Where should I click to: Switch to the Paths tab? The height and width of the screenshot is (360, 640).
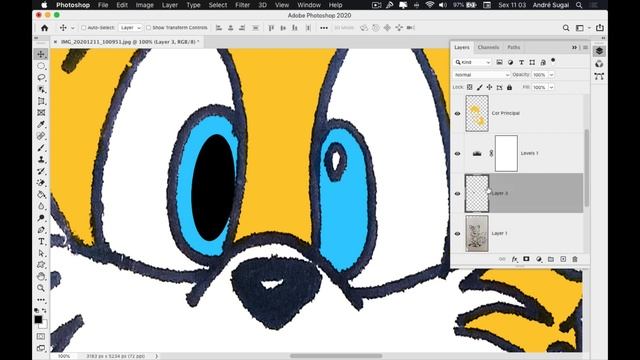pyautogui.click(x=513, y=47)
